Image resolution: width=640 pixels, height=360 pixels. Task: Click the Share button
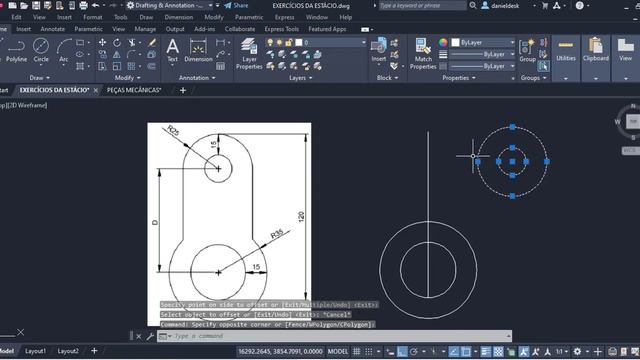[236, 6]
